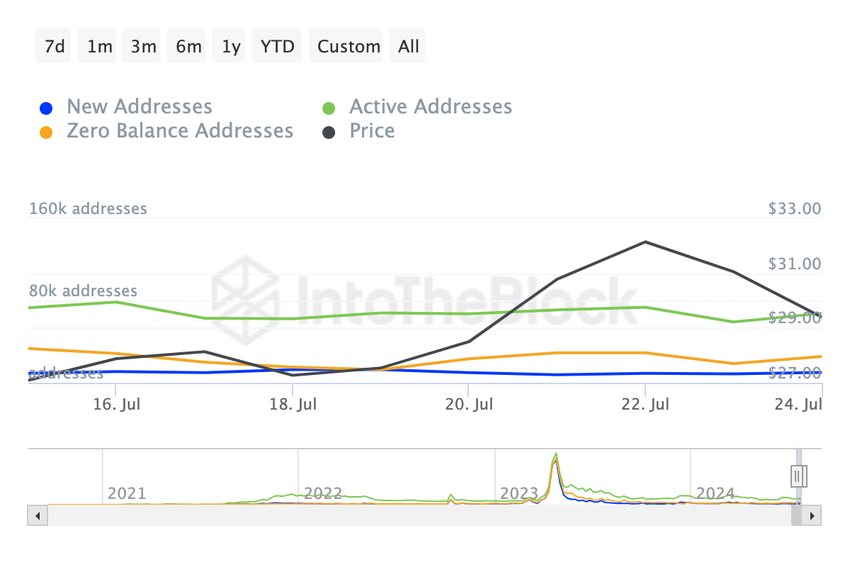Choose the 3m time range
The image size is (850, 567).
click(x=144, y=46)
